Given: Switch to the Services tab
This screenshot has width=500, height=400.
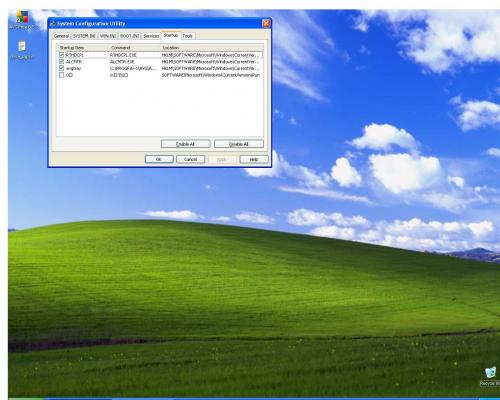Looking at the screenshot, I should point(151,36).
